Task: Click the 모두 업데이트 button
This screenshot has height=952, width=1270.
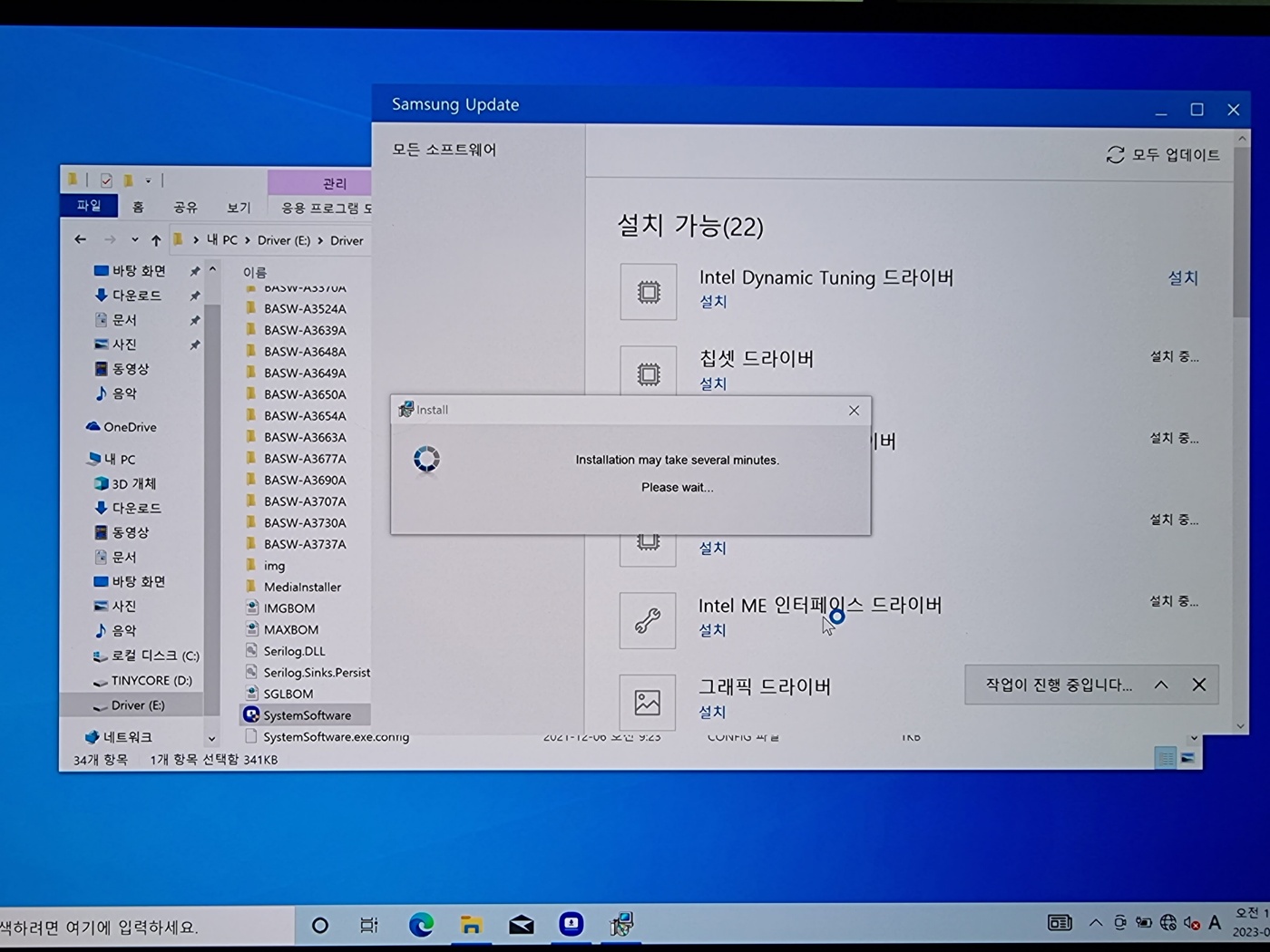Action: pos(1163,155)
